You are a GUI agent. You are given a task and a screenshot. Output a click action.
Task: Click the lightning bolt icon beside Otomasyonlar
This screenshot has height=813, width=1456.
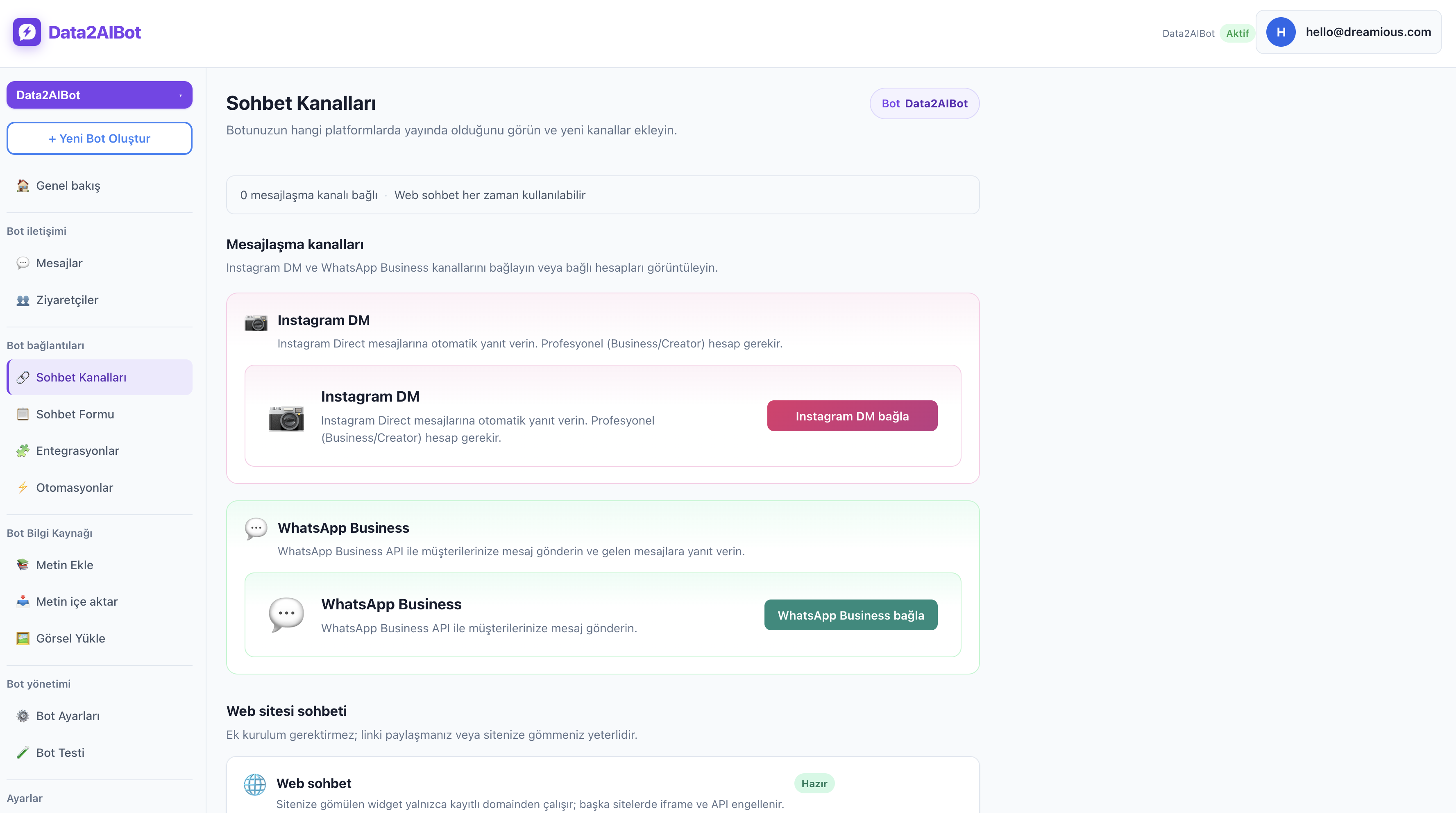point(23,487)
